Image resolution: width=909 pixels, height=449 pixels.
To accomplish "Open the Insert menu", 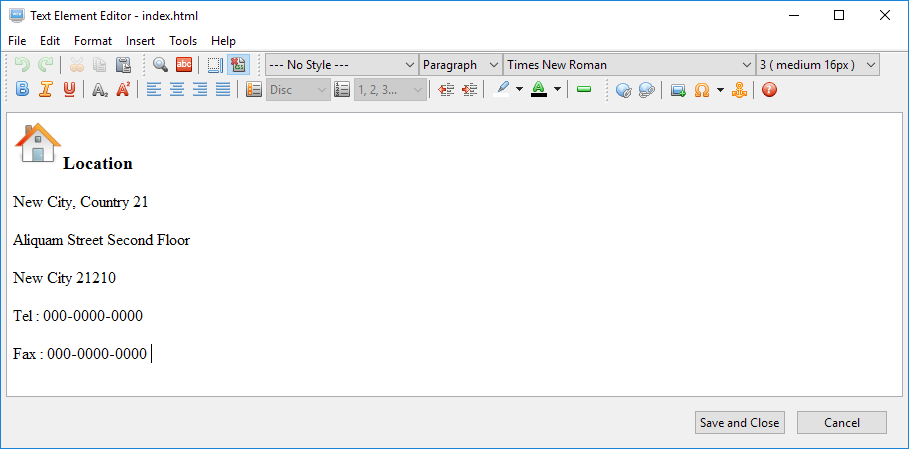I will (x=140, y=41).
